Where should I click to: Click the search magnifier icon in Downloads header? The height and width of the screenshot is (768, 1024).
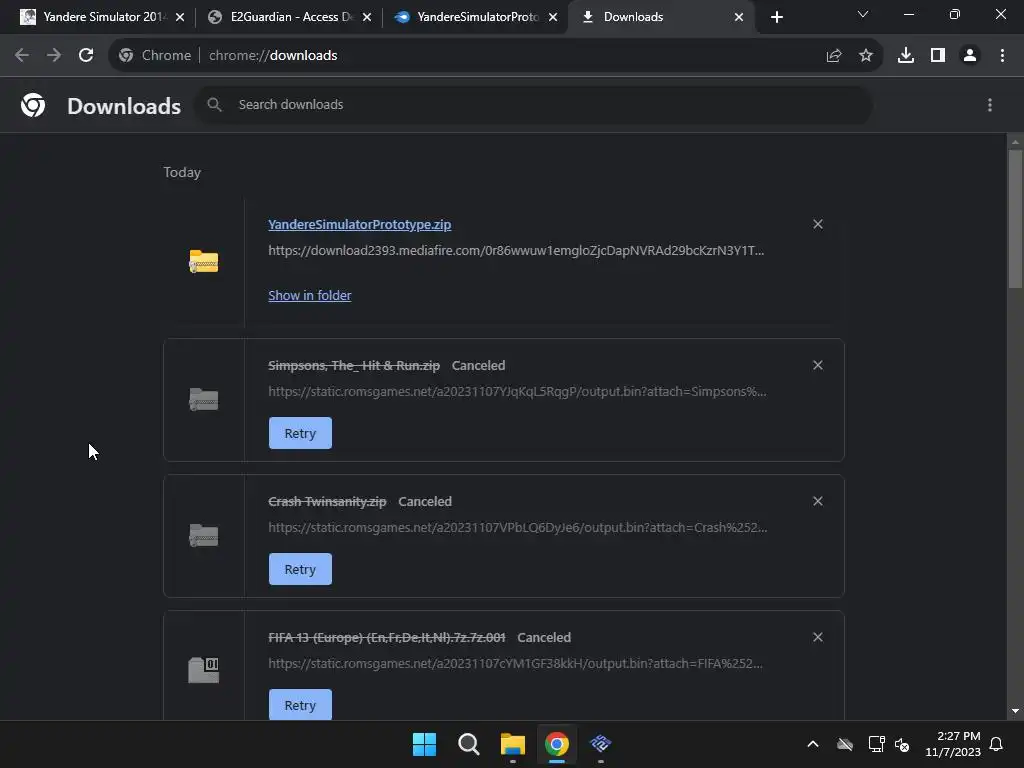214,104
